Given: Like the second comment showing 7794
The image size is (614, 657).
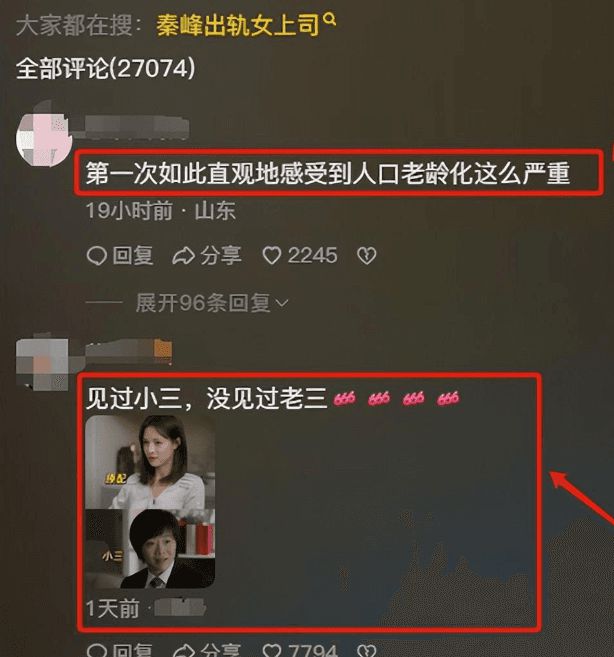Looking at the screenshot, I should tap(272, 650).
